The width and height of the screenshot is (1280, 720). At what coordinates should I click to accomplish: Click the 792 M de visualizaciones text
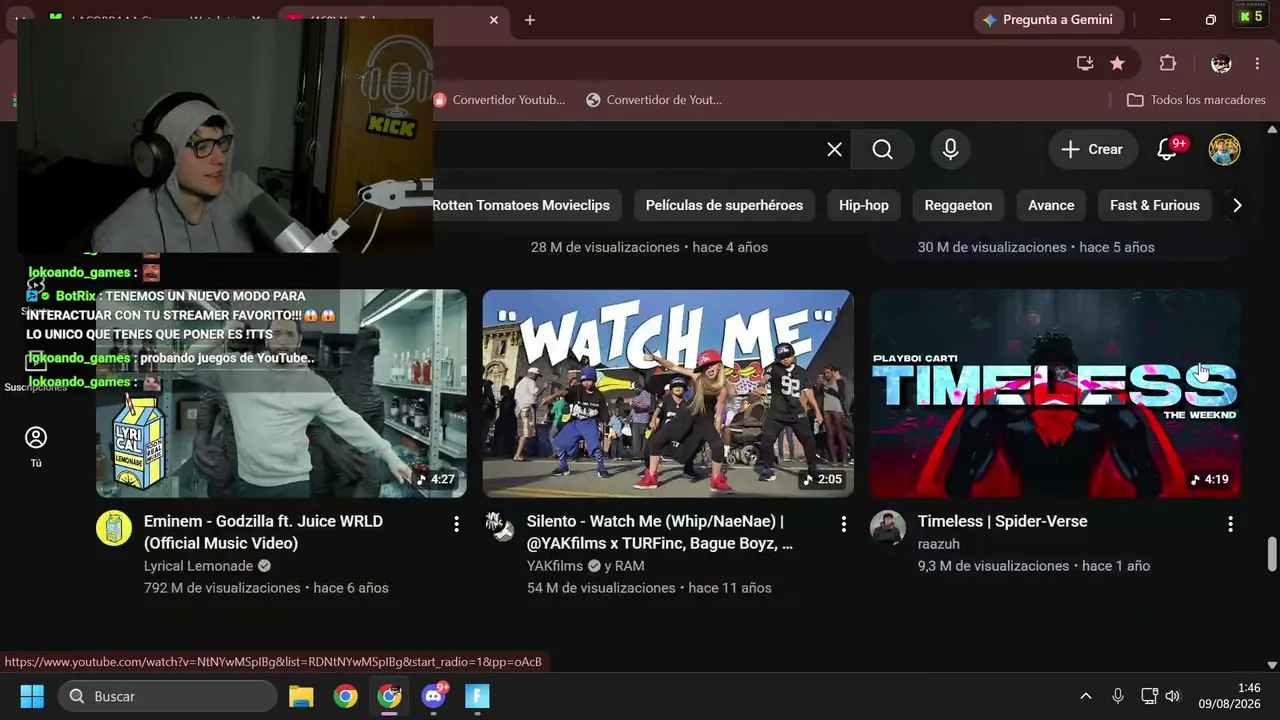point(222,588)
